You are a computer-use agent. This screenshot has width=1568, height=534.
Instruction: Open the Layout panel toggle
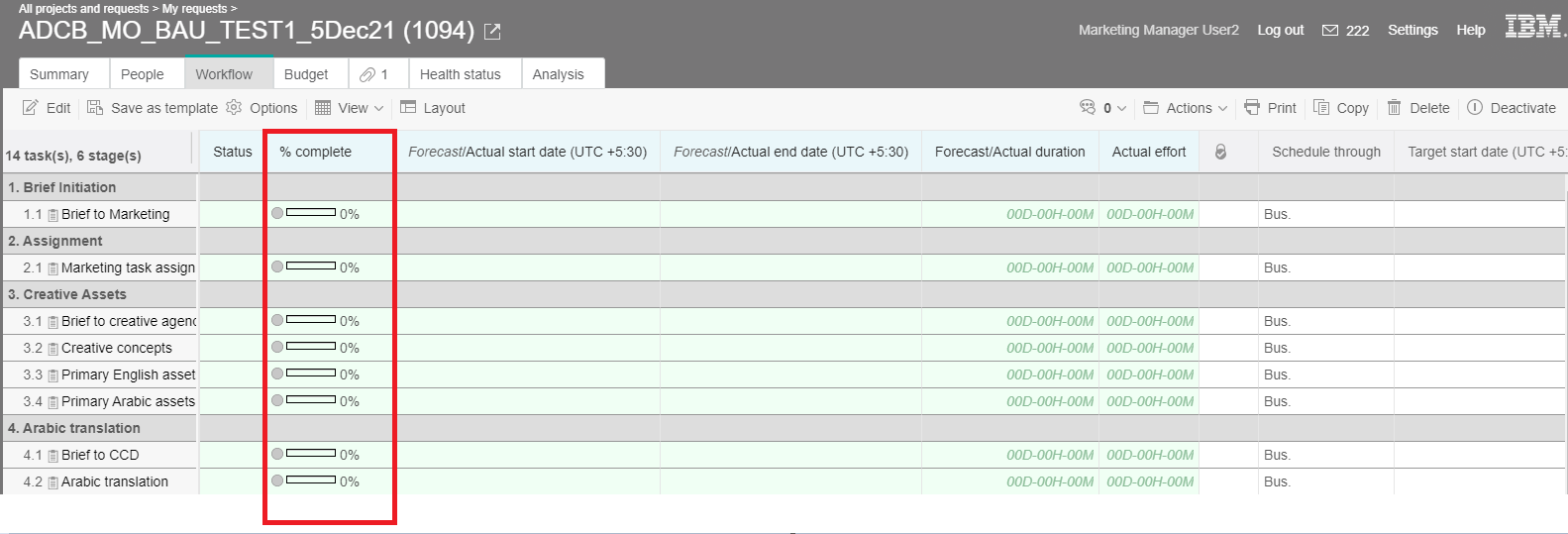click(x=408, y=108)
